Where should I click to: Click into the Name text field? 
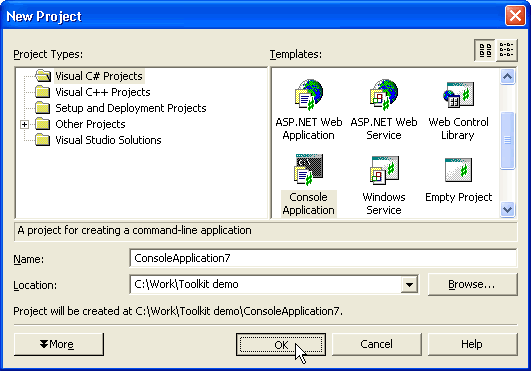click(x=323, y=258)
